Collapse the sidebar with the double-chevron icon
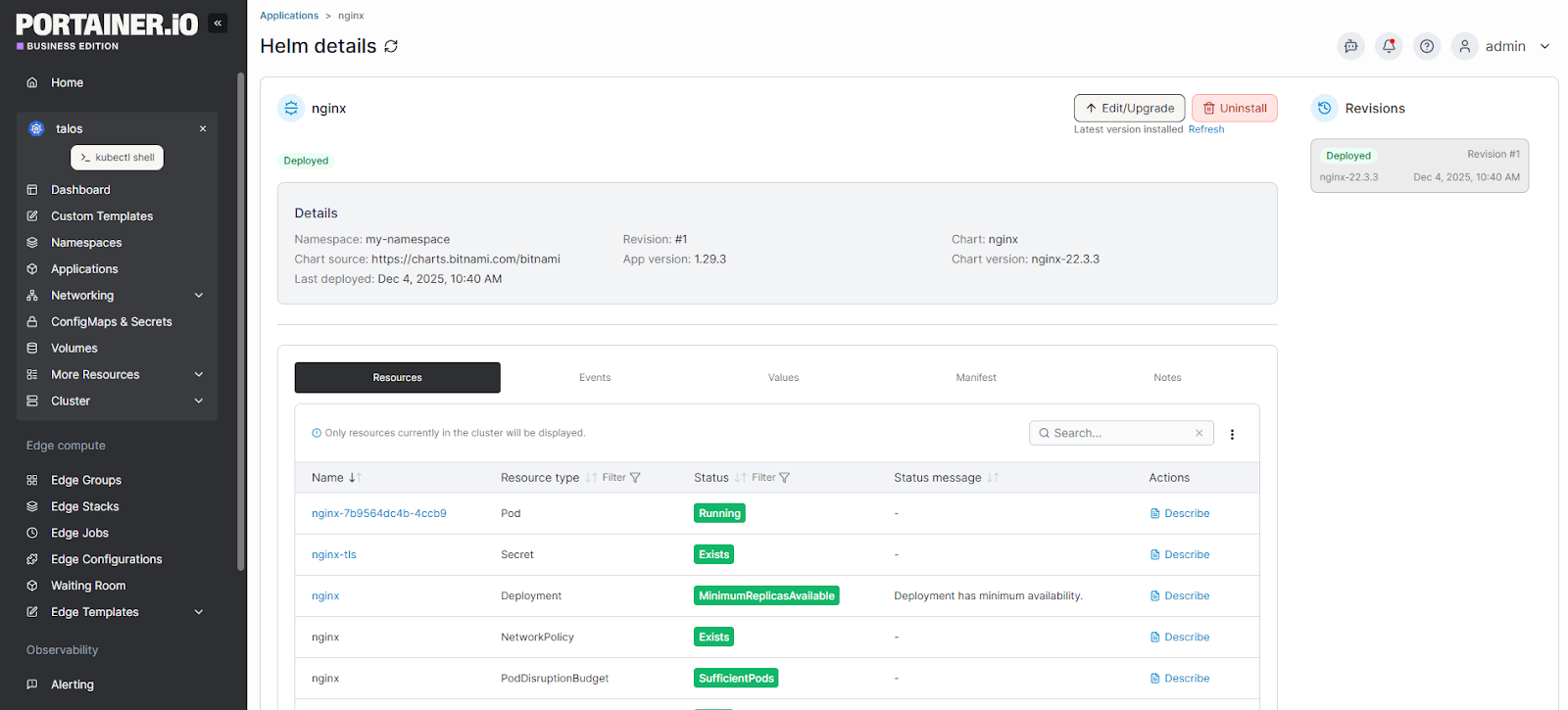1568x710 pixels. tap(218, 23)
